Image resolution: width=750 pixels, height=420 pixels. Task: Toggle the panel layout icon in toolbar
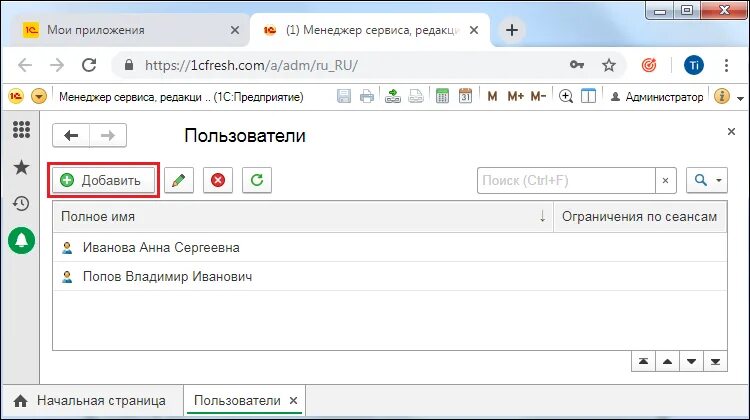click(x=588, y=96)
